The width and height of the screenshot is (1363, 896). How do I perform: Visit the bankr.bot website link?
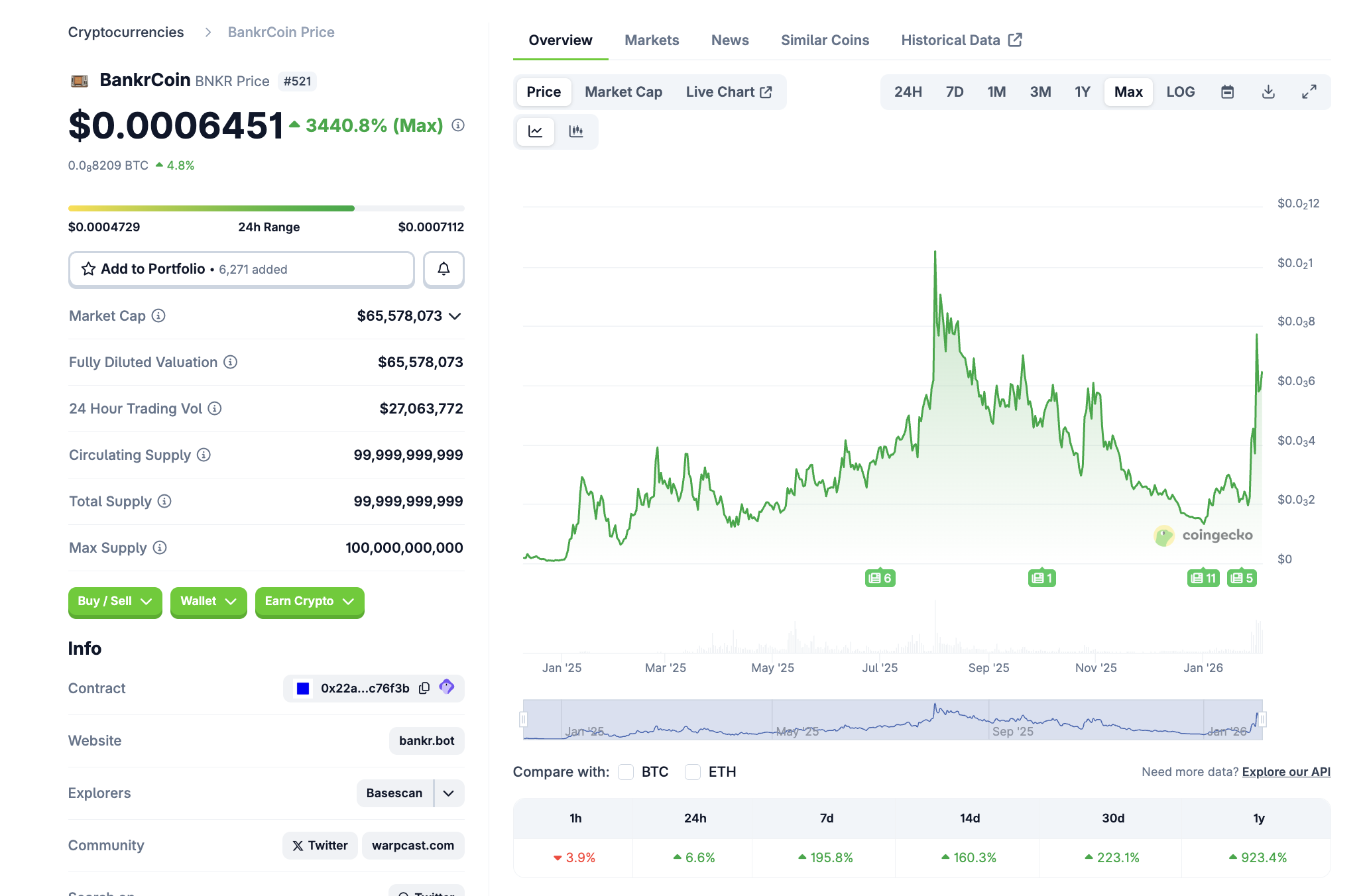426,740
